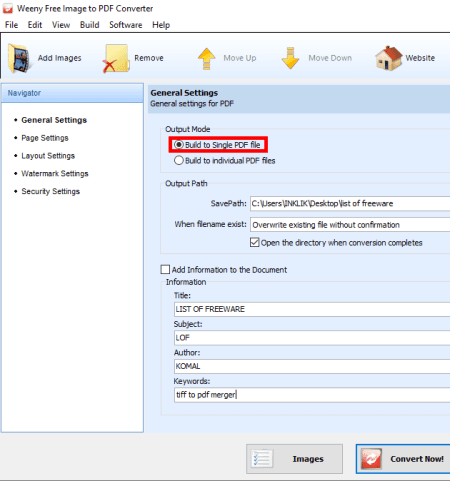Go to Watermark Settings in Navigator

[55, 174]
